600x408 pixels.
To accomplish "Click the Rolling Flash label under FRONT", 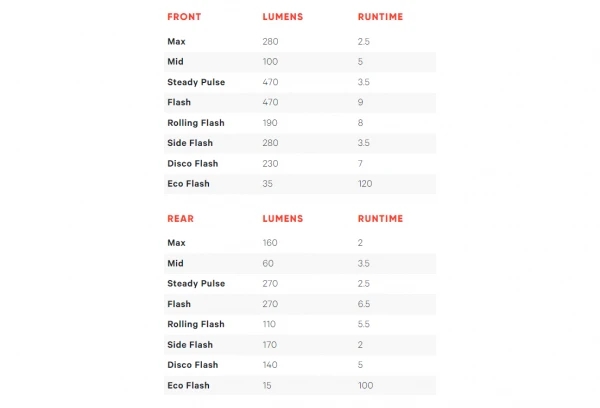I will coord(196,123).
